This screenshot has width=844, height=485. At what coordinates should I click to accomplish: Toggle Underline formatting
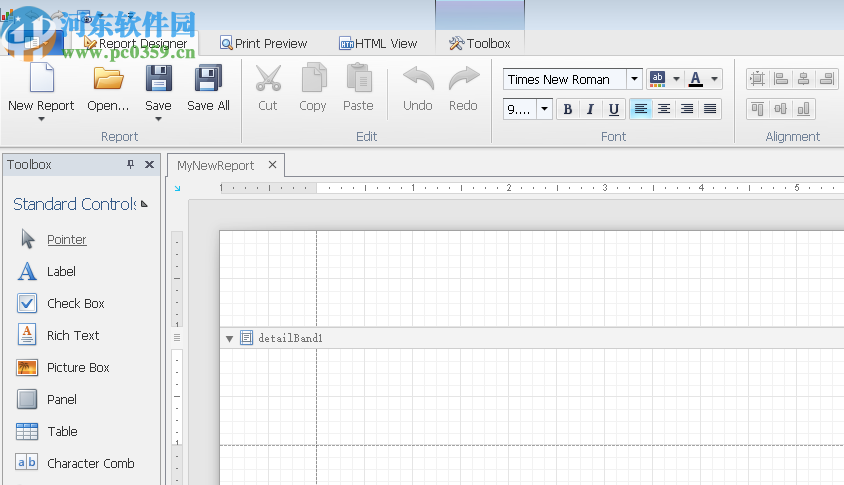point(614,109)
